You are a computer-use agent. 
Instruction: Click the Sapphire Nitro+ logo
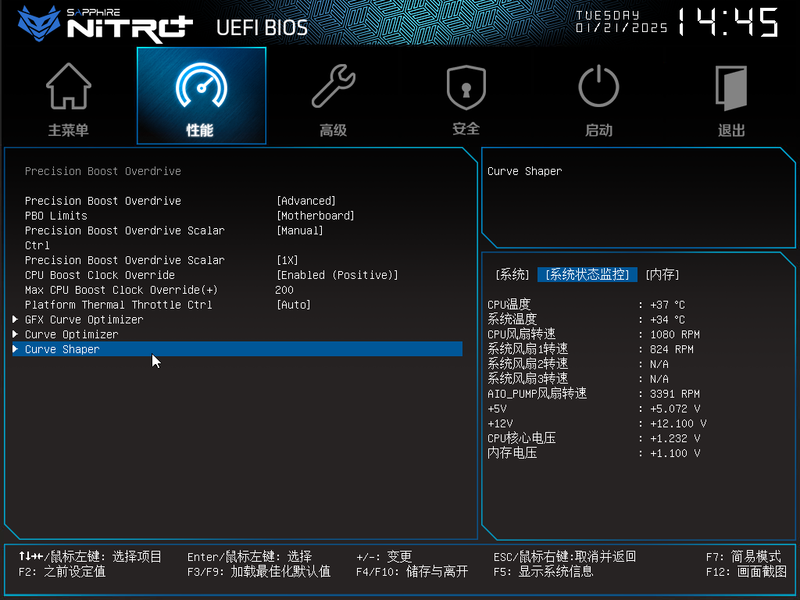coord(105,23)
